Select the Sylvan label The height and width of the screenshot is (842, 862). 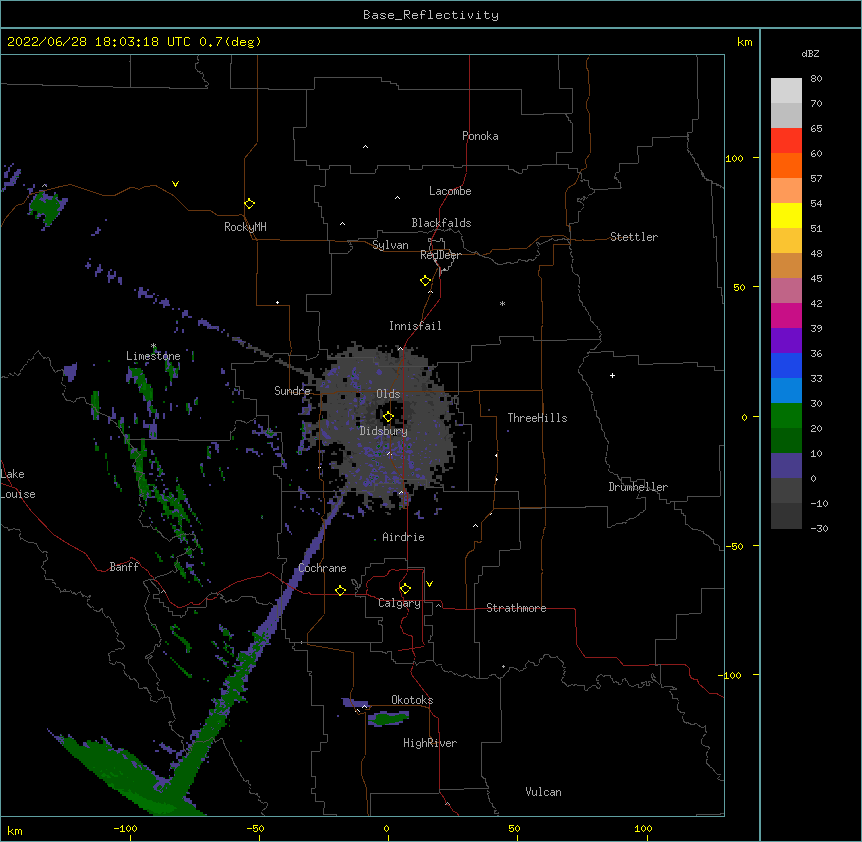[390, 245]
